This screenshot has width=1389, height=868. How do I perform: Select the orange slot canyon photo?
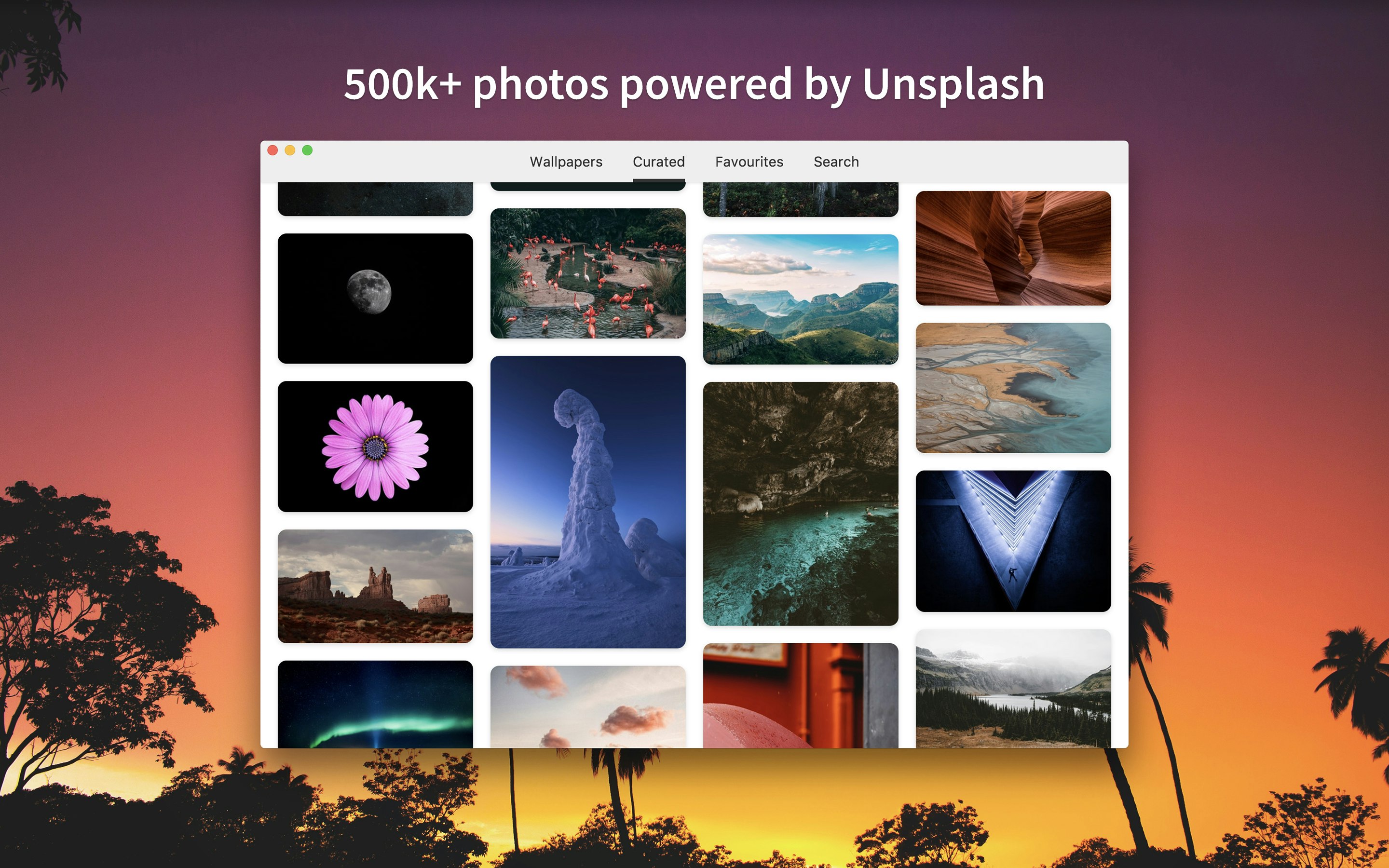1013,248
